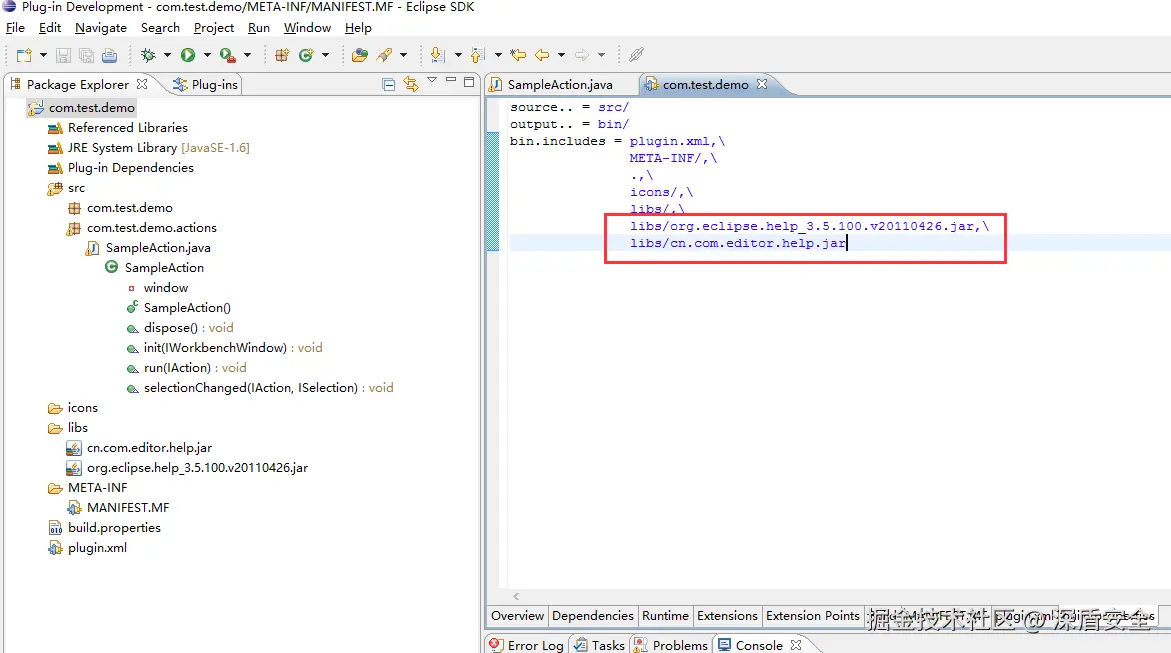1171x653 pixels.
Task: Switch to the SampleAction.java editor tab
Action: point(550,85)
